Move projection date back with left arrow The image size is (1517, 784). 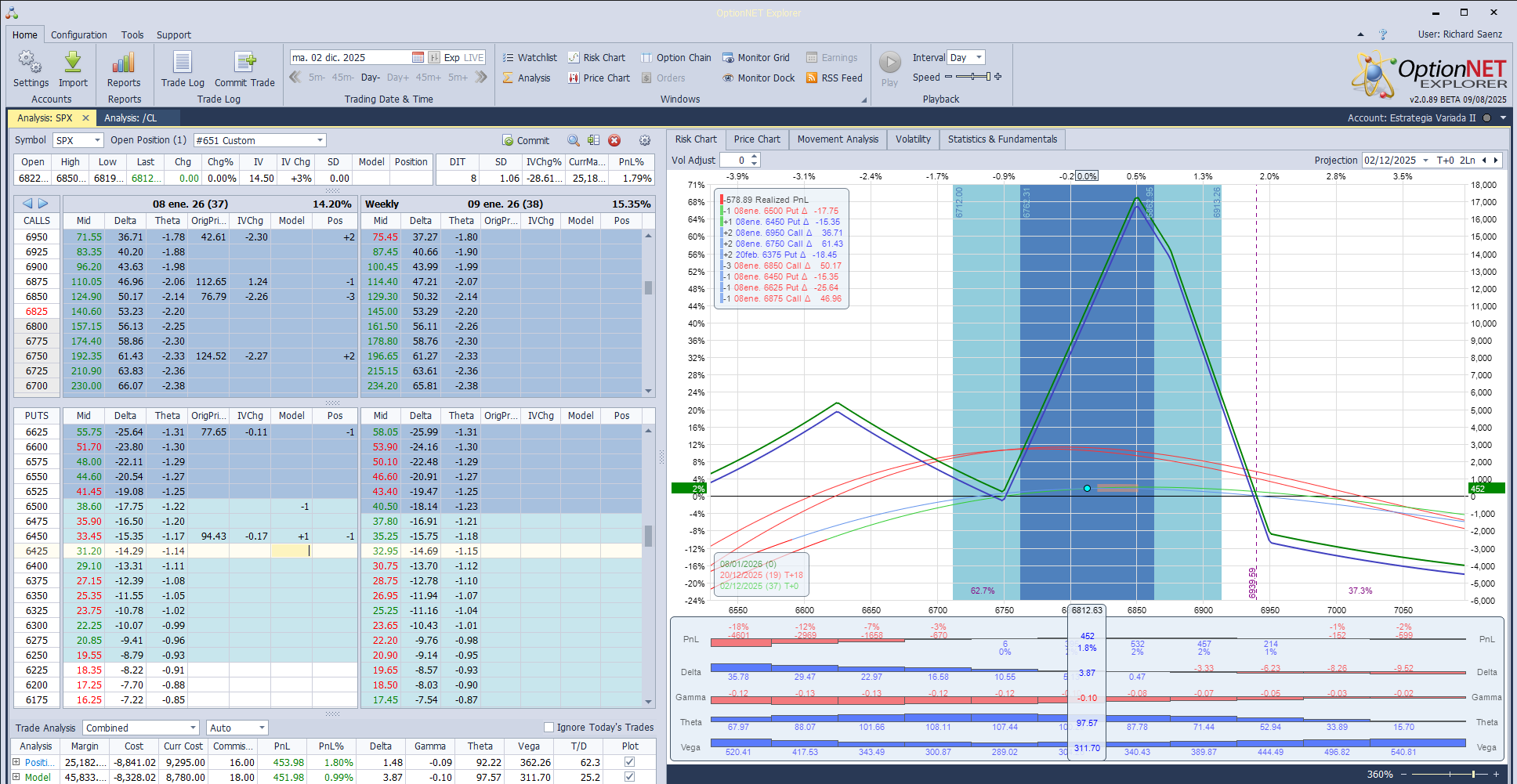click(1483, 160)
